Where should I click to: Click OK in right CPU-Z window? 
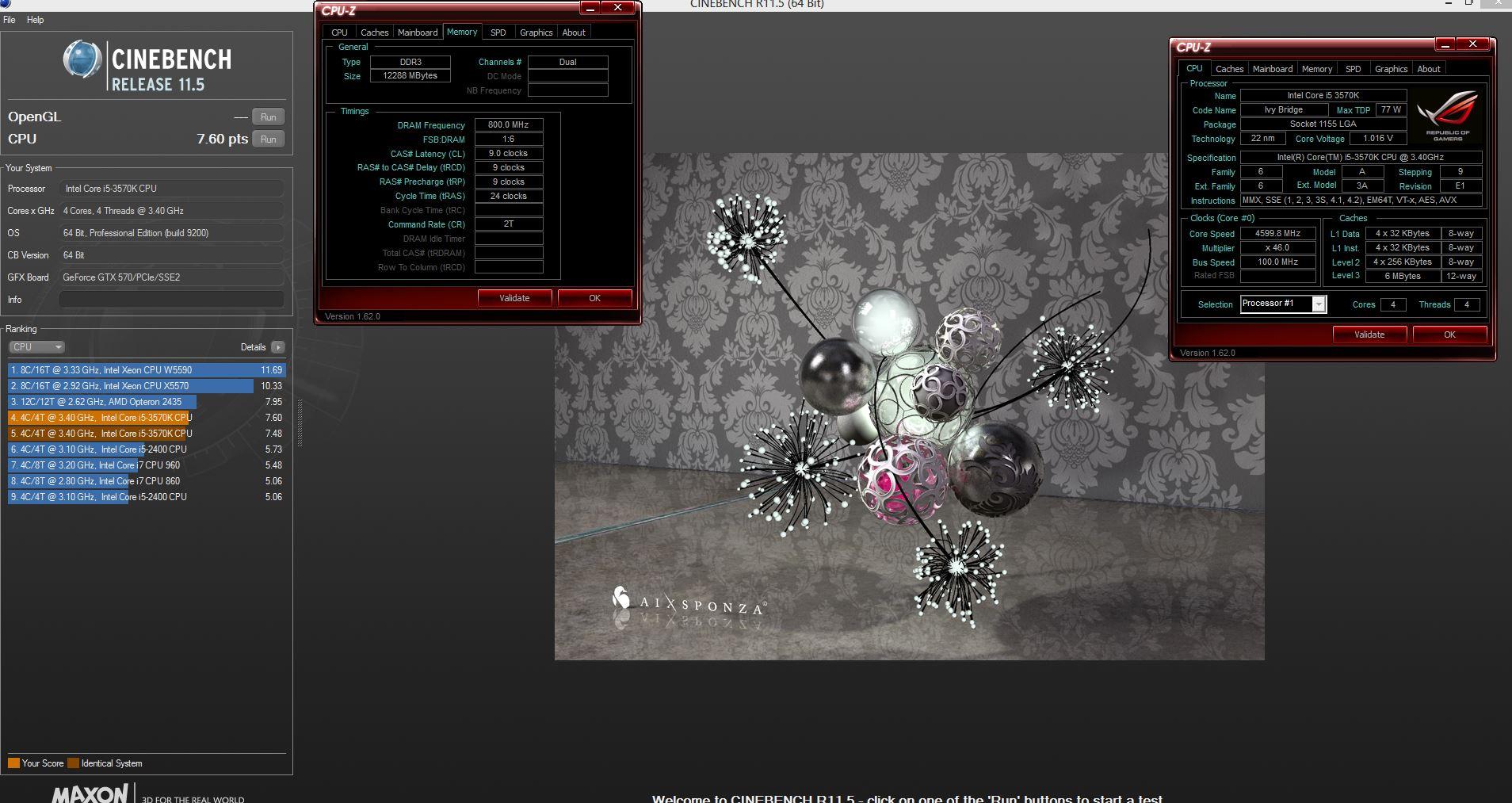[x=1449, y=335]
